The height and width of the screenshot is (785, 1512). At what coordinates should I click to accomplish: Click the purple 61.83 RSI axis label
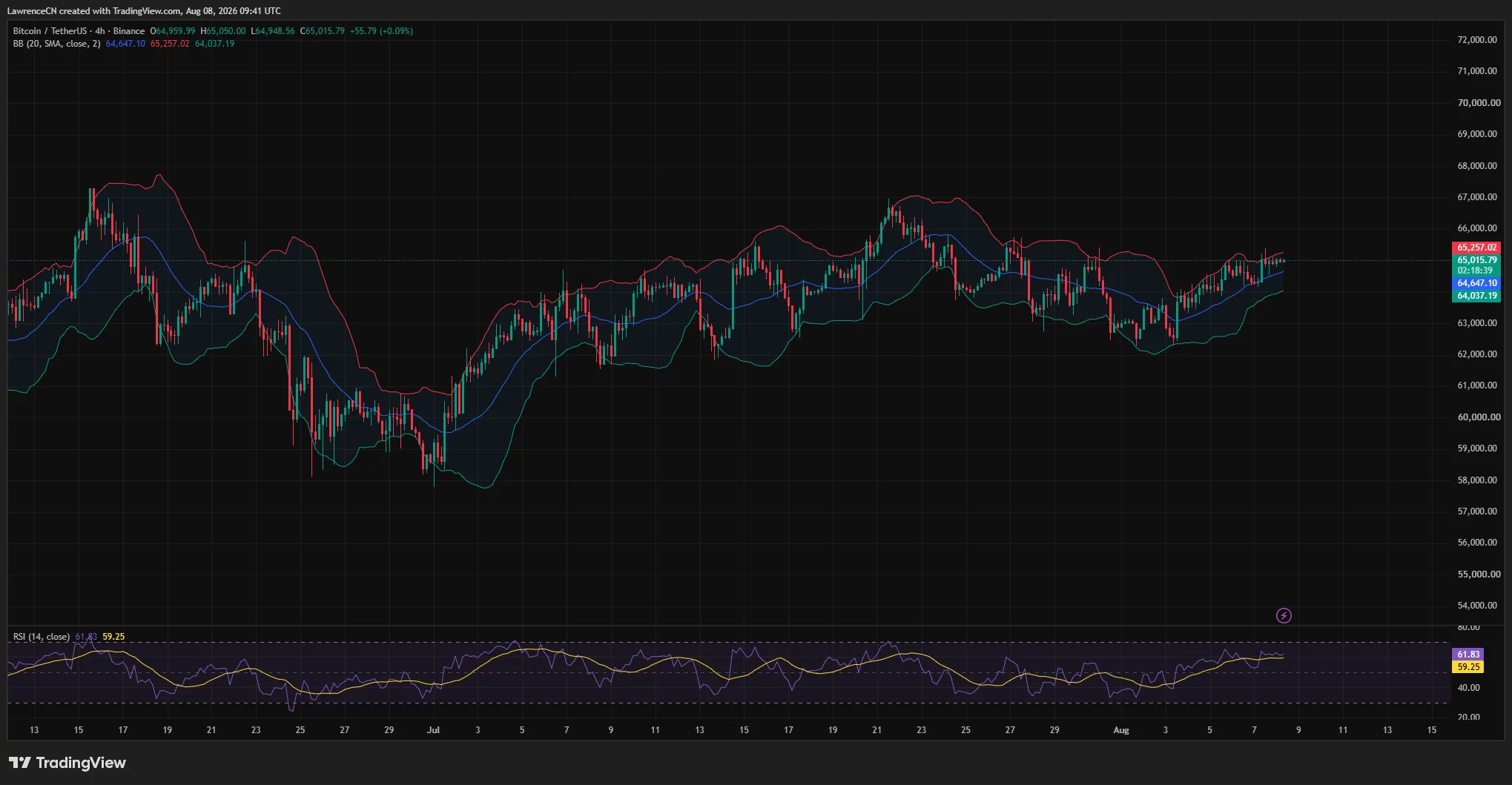1468,655
